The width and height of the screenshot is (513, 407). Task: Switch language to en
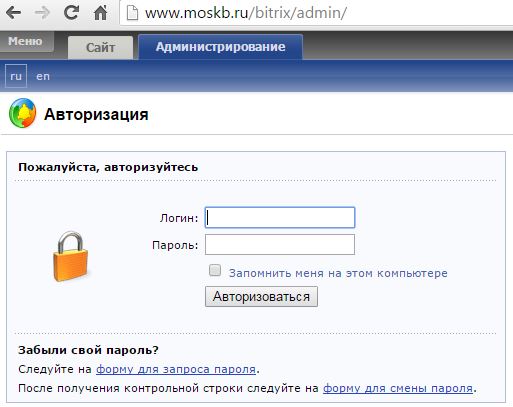point(43,76)
